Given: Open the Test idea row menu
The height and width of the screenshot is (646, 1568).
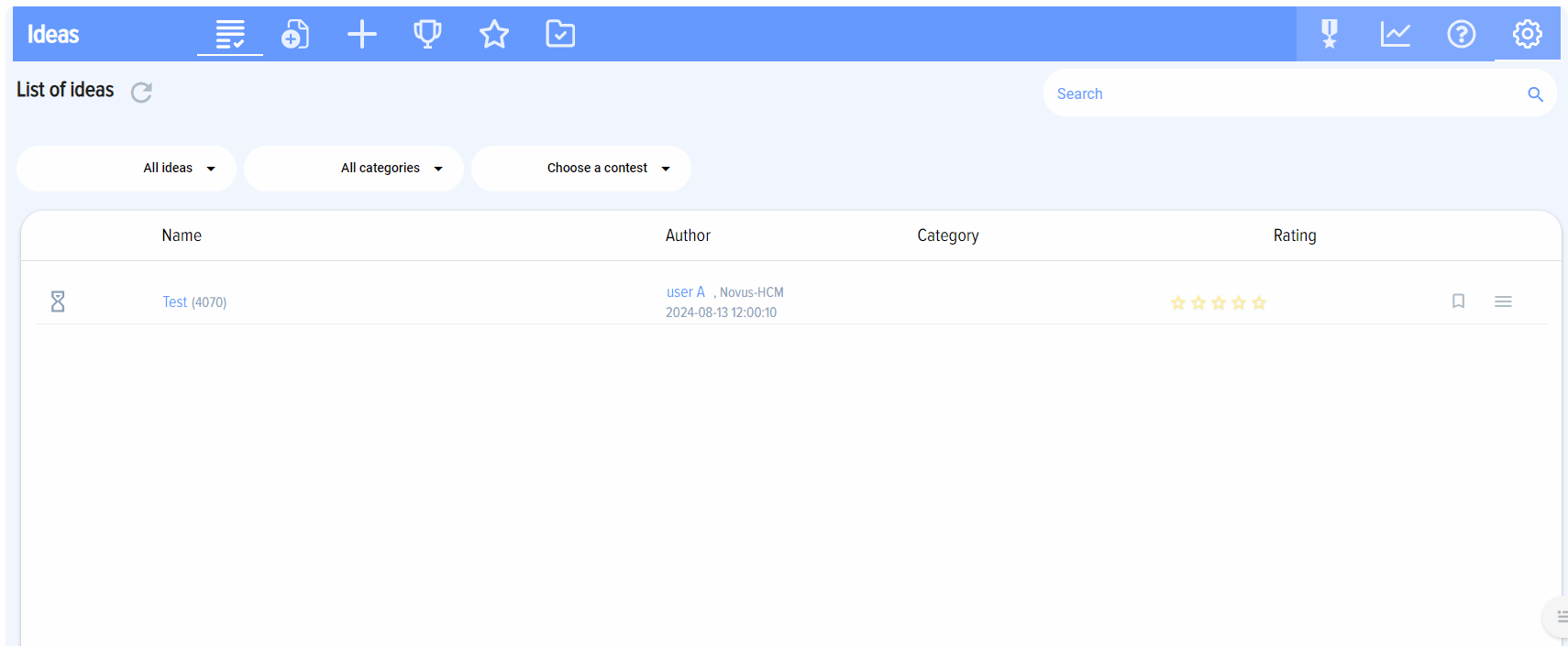Looking at the screenshot, I should point(1503,301).
